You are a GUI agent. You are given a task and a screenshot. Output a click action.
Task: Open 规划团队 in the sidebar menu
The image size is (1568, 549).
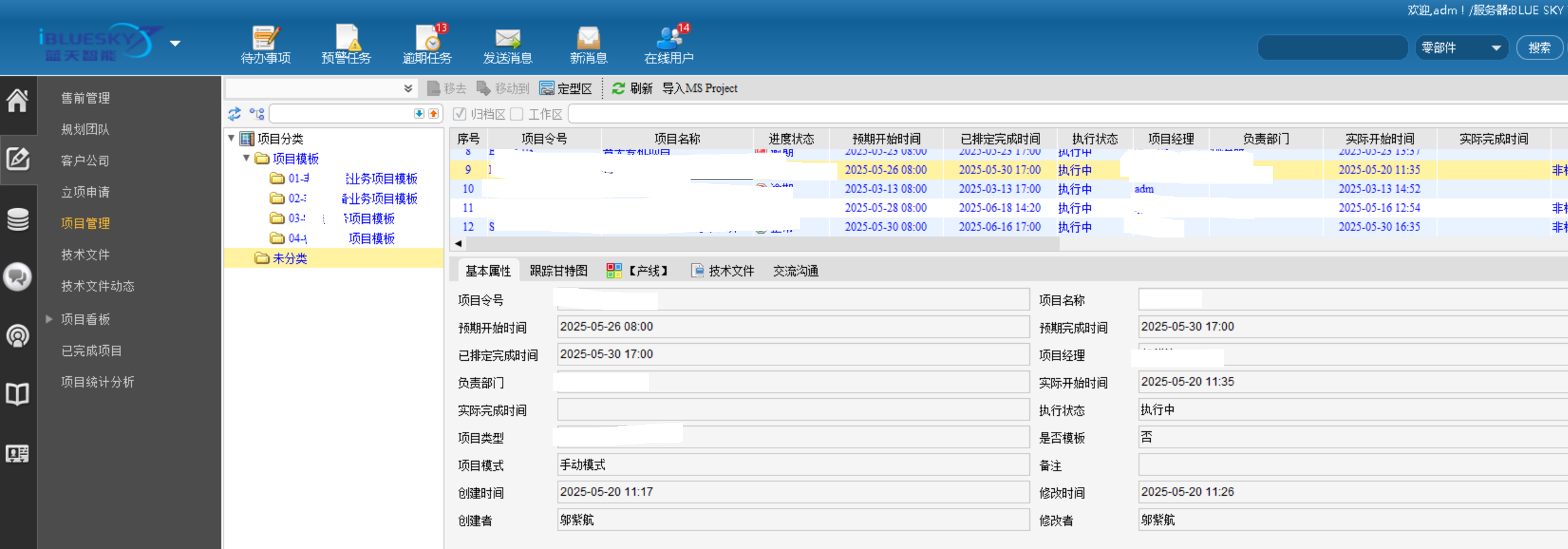click(85, 129)
